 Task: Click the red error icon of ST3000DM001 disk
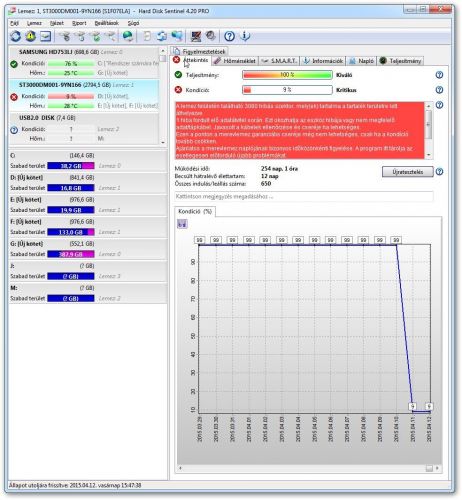click(x=14, y=97)
